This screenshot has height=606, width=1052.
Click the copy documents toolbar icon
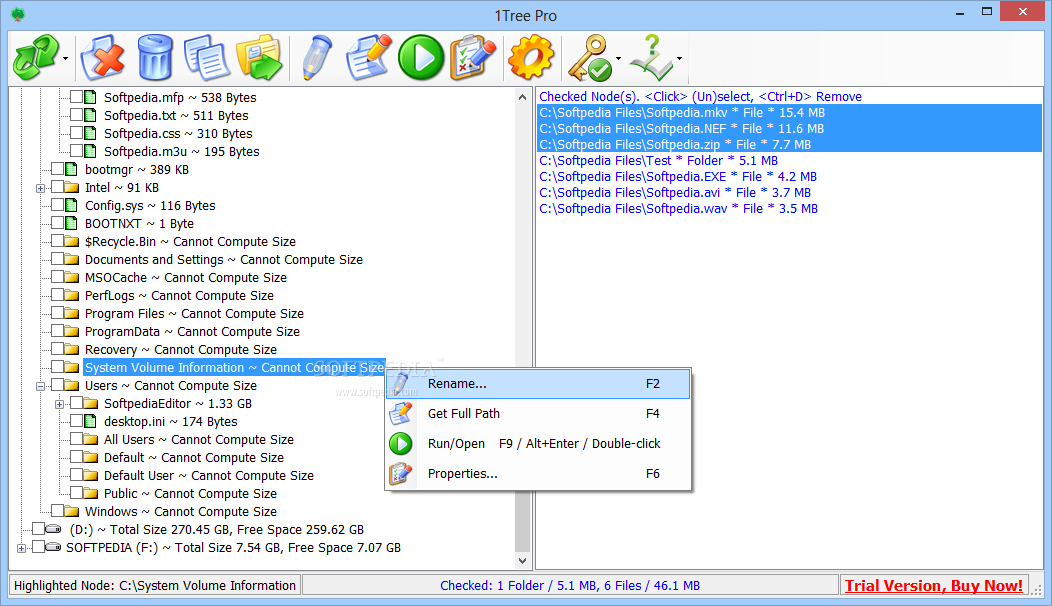pos(207,58)
